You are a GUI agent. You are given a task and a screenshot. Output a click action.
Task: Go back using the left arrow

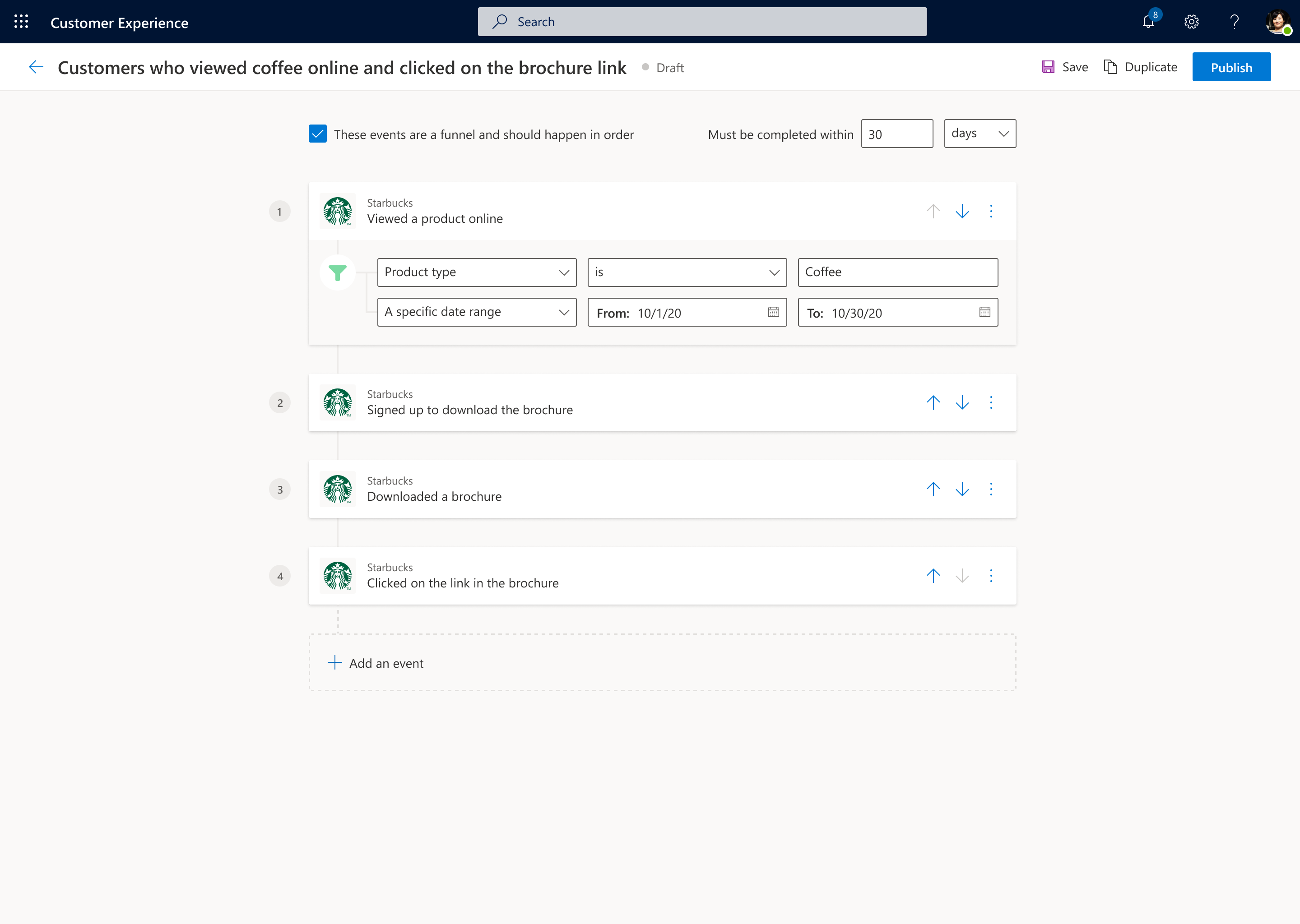(x=36, y=67)
